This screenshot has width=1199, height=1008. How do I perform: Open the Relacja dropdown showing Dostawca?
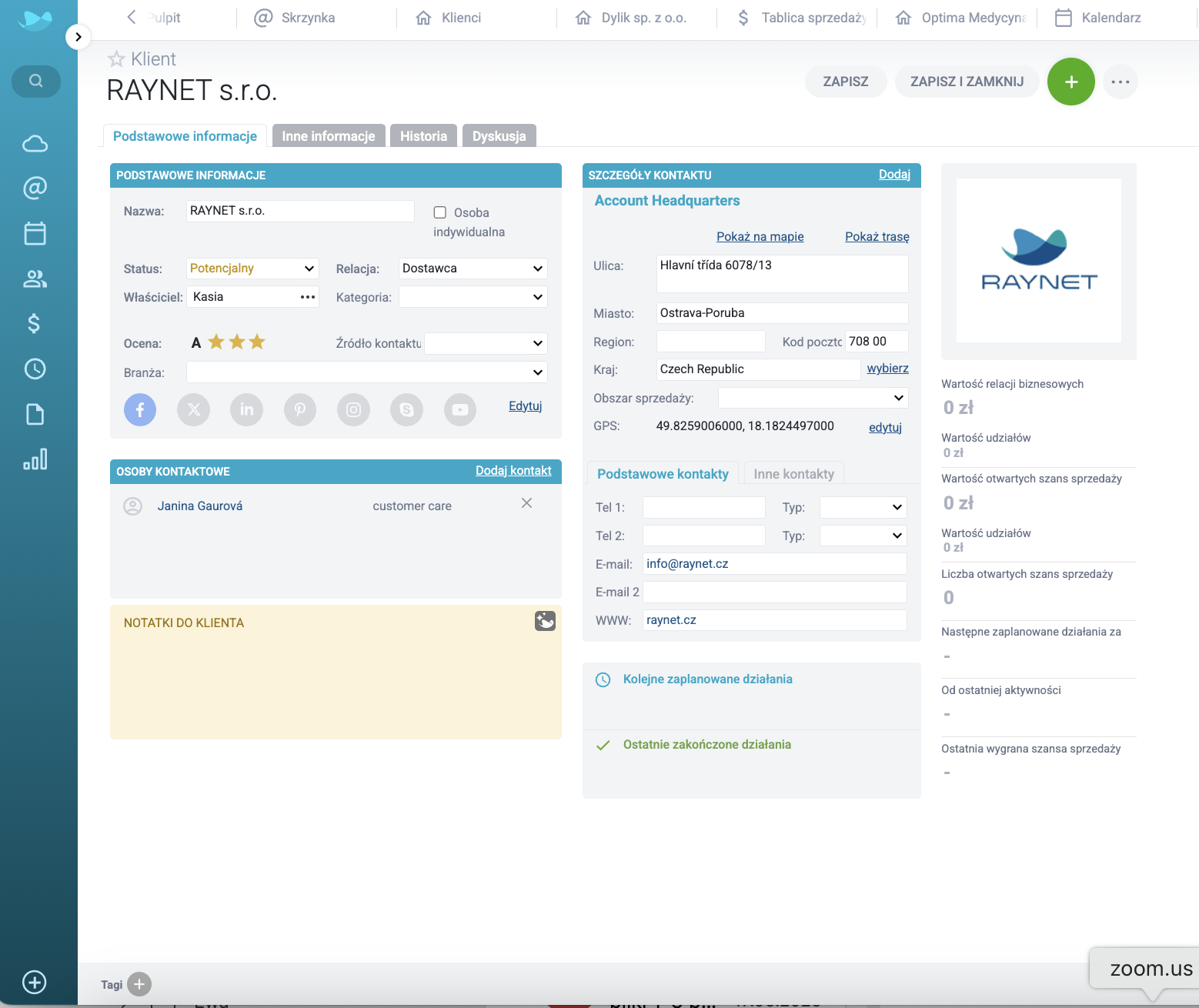point(473,269)
